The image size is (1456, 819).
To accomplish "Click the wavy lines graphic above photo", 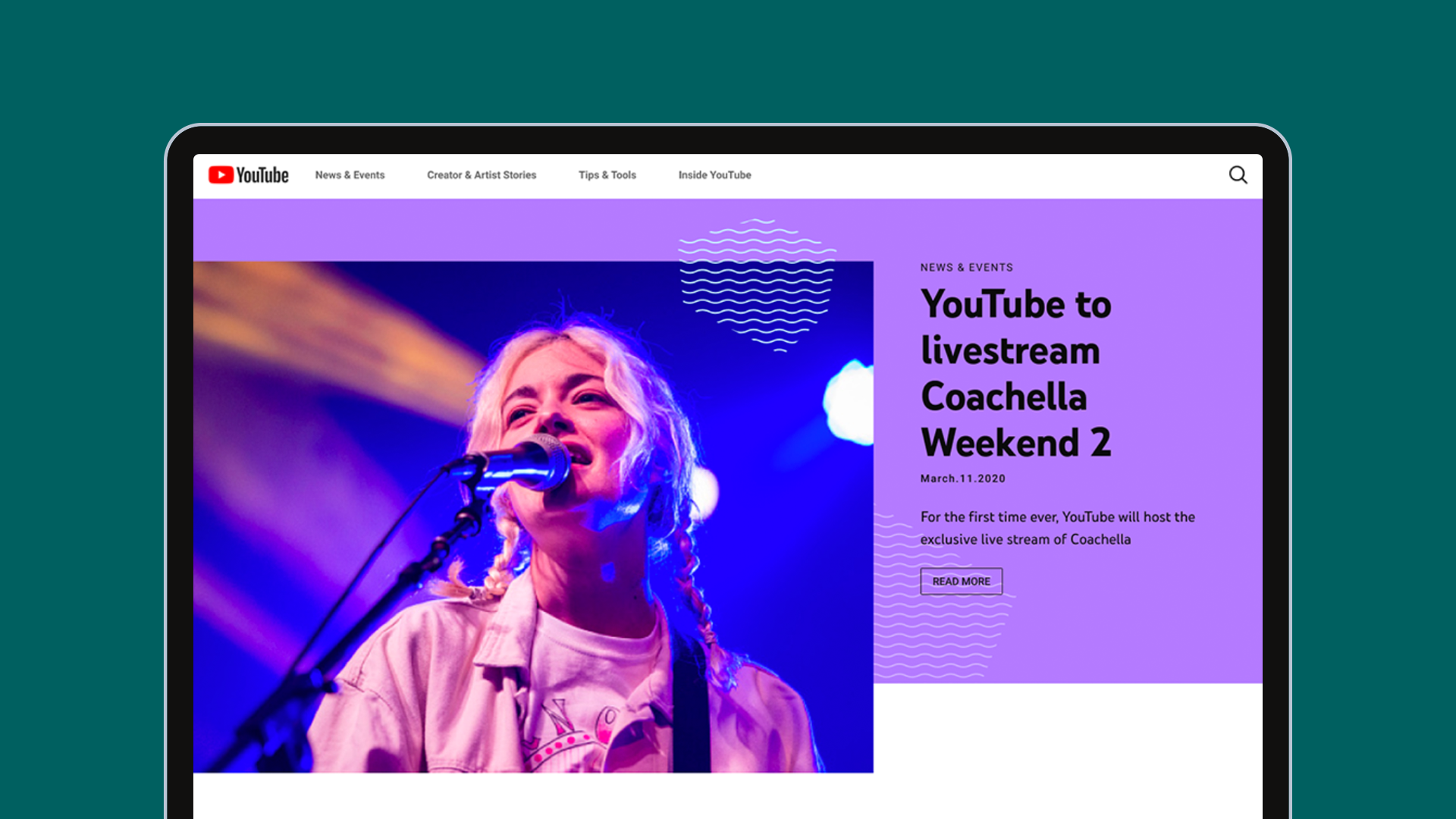I will point(757,285).
